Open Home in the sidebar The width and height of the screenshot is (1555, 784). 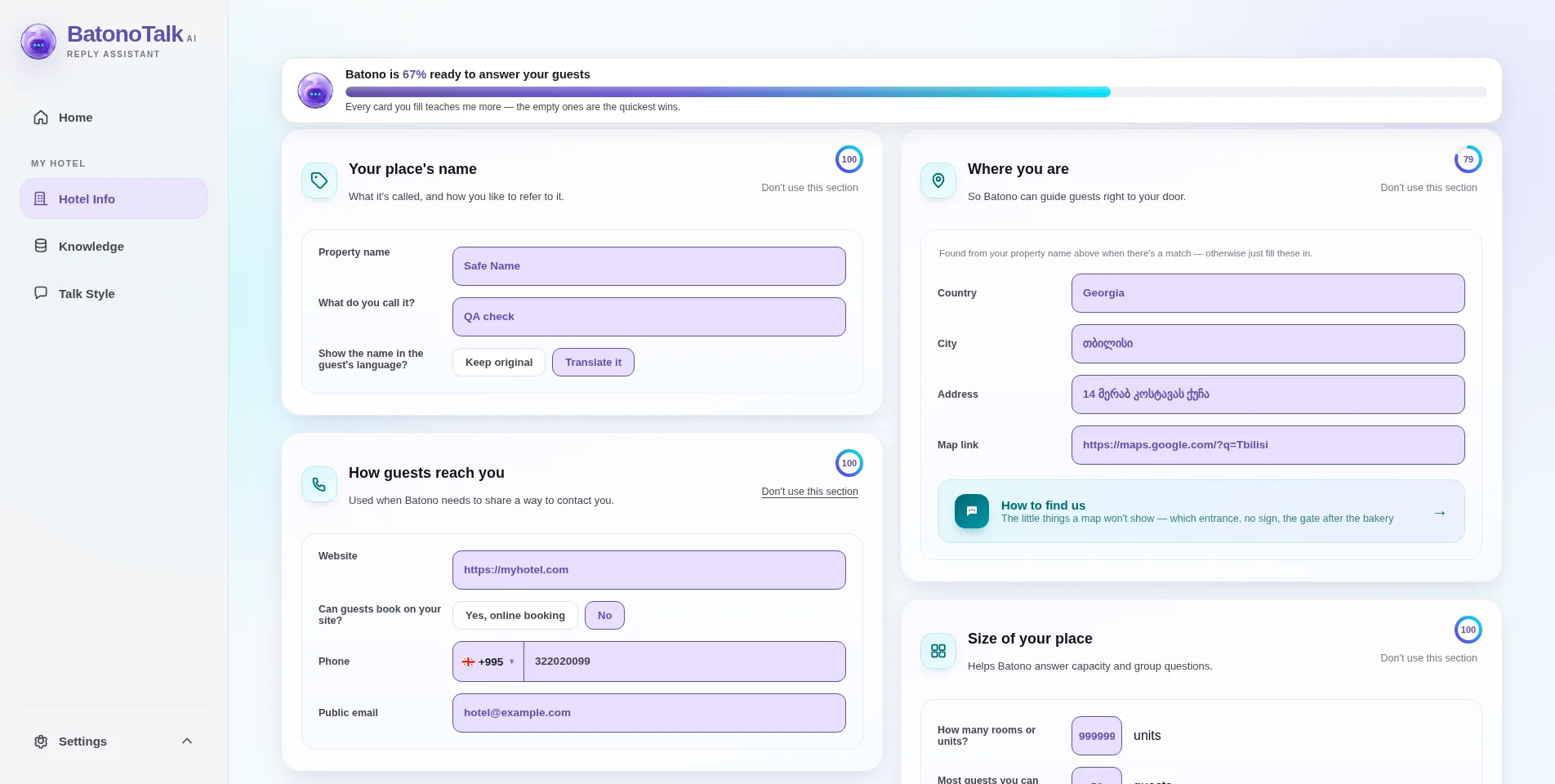(x=114, y=118)
